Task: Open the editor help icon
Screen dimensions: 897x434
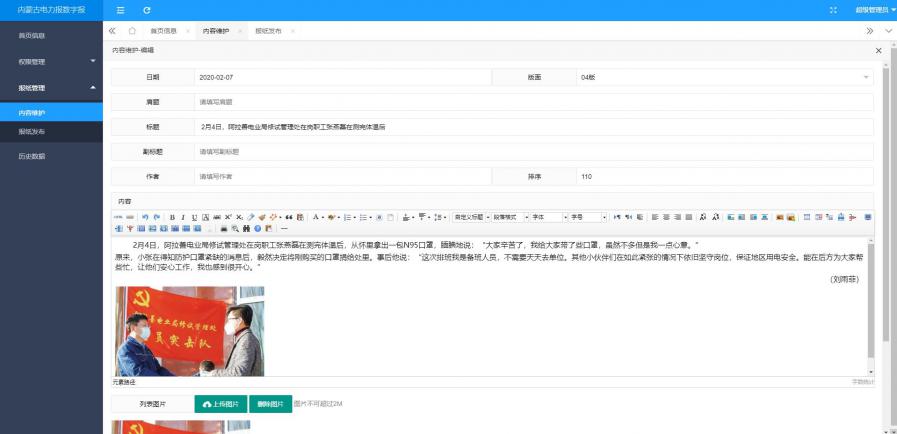Action: pyautogui.click(x=257, y=228)
